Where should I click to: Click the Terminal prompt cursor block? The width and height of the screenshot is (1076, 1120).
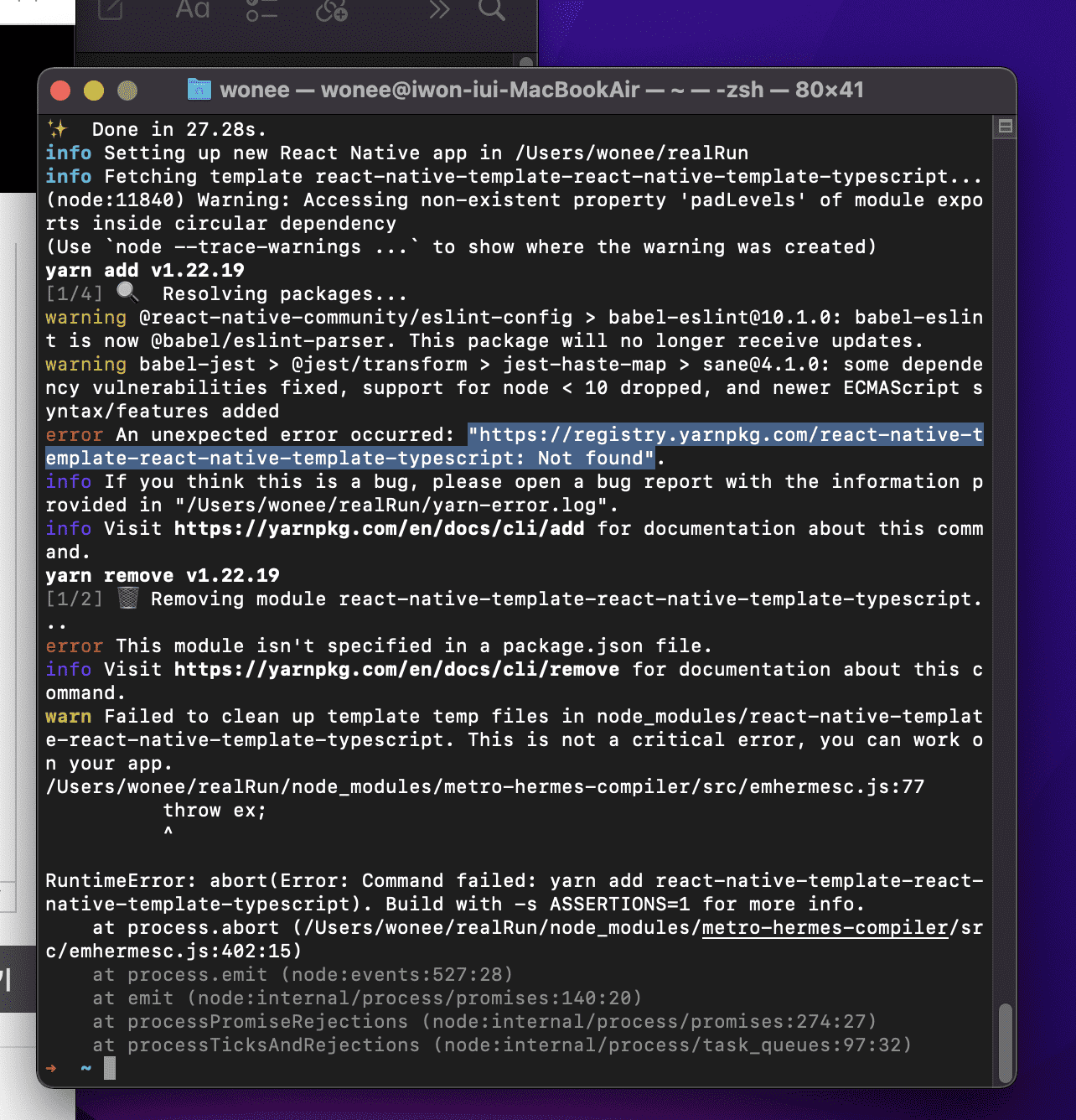(x=110, y=1068)
